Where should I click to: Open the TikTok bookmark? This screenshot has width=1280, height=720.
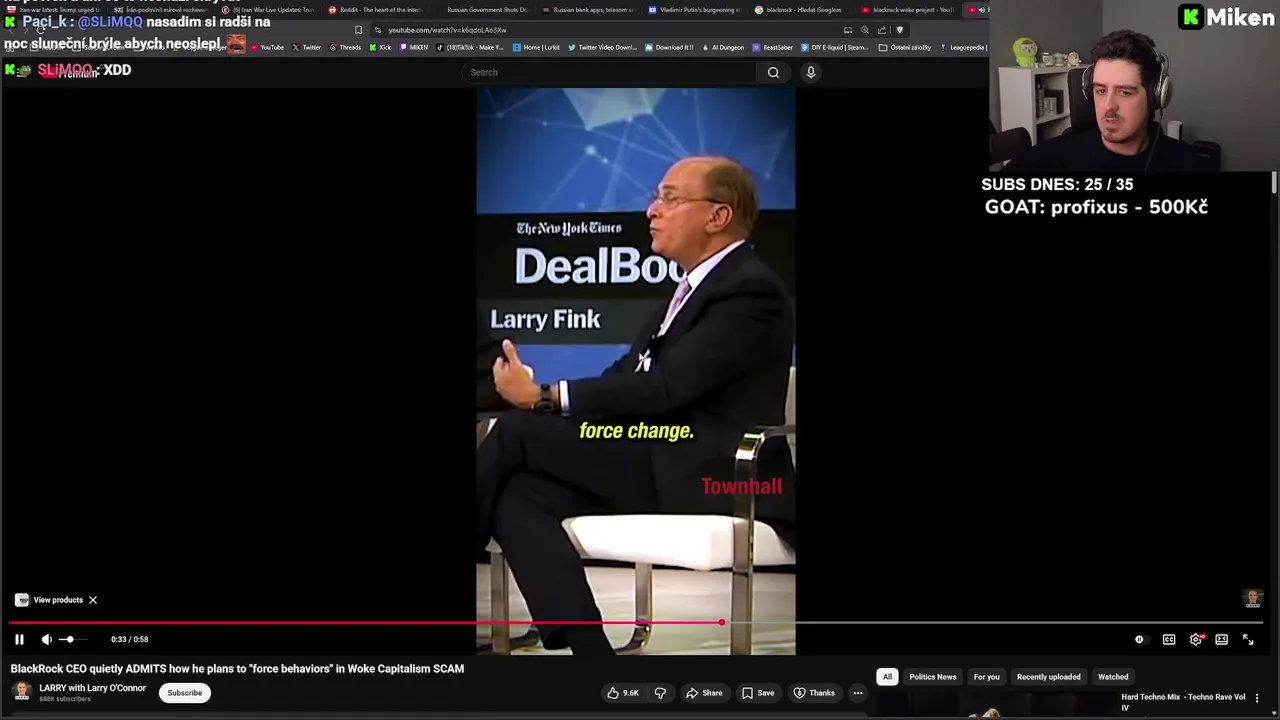pyautogui.click(x=470, y=47)
